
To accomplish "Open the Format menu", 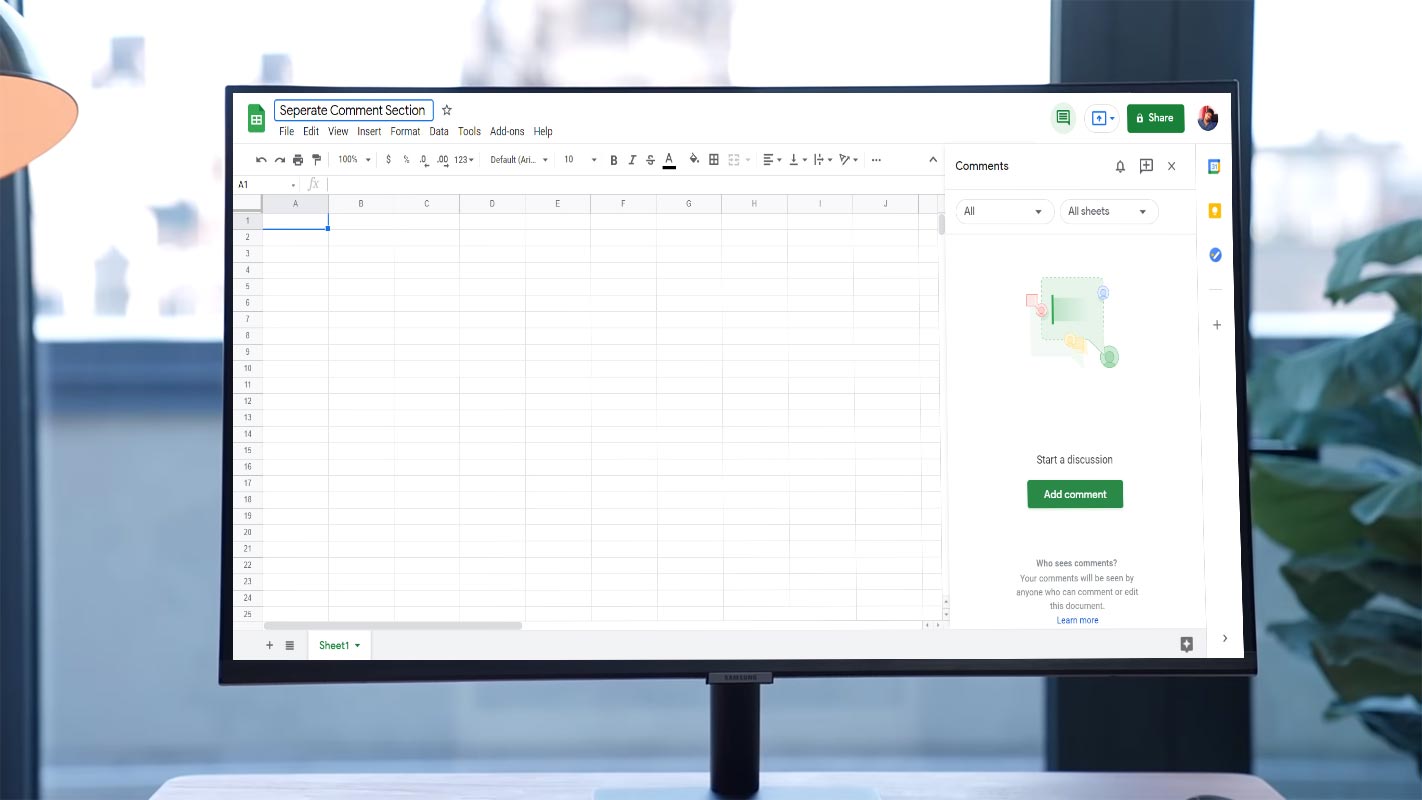I will pyautogui.click(x=405, y=132).
